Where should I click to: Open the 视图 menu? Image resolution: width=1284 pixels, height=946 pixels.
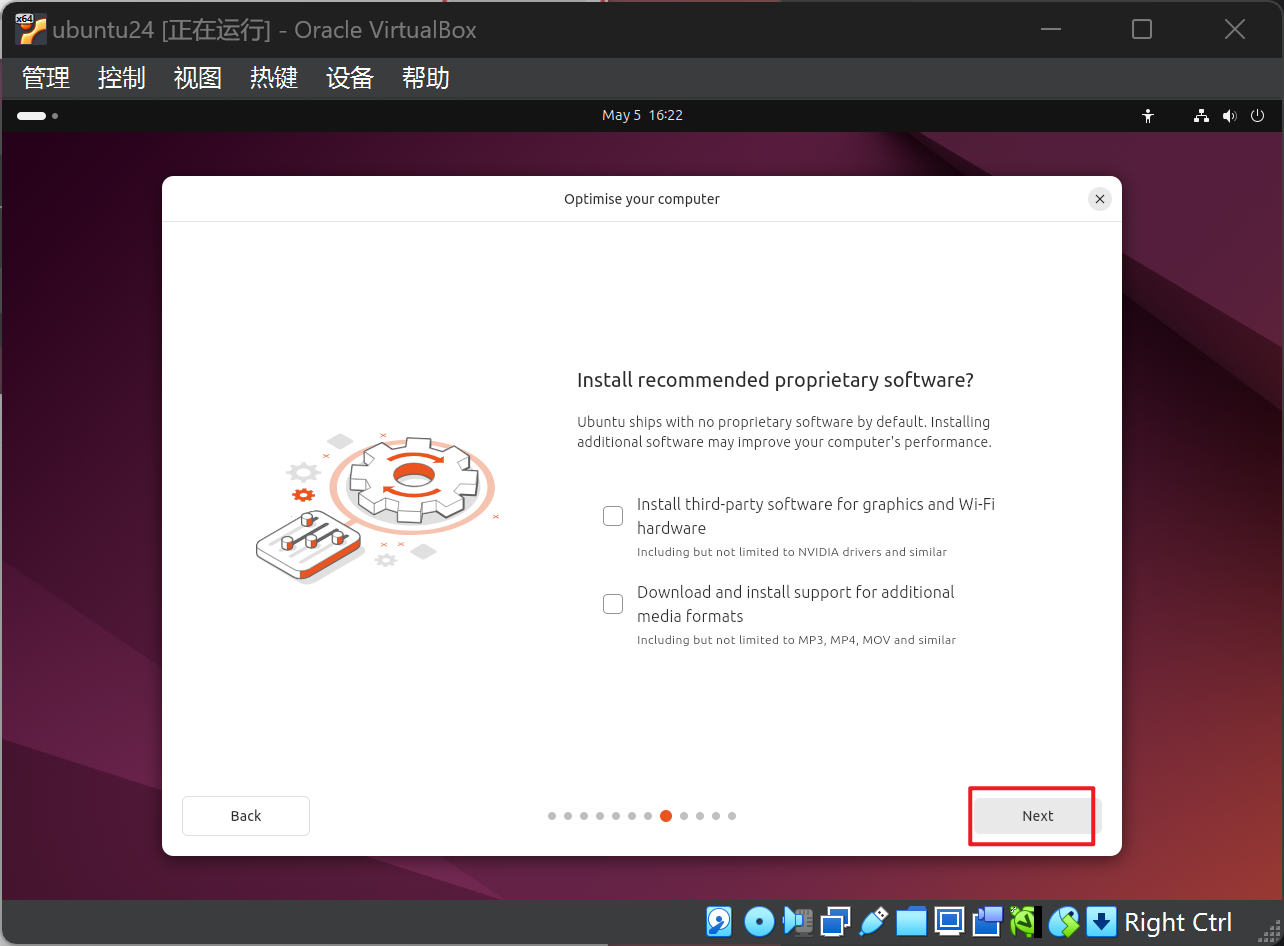(198, 78)
